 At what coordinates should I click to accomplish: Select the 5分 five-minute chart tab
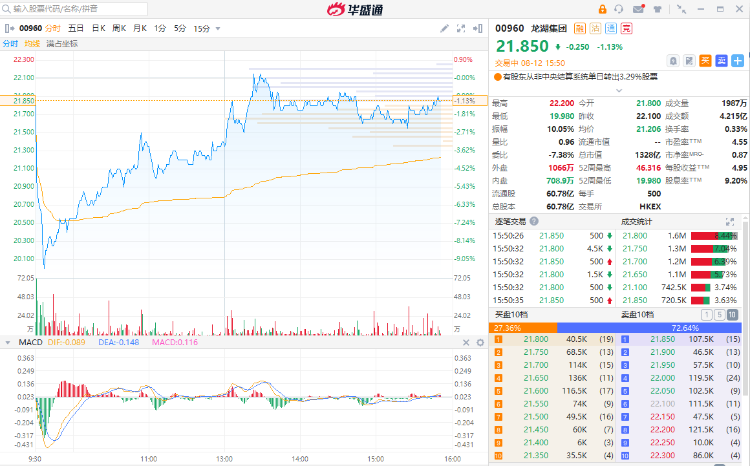point(180,28)
